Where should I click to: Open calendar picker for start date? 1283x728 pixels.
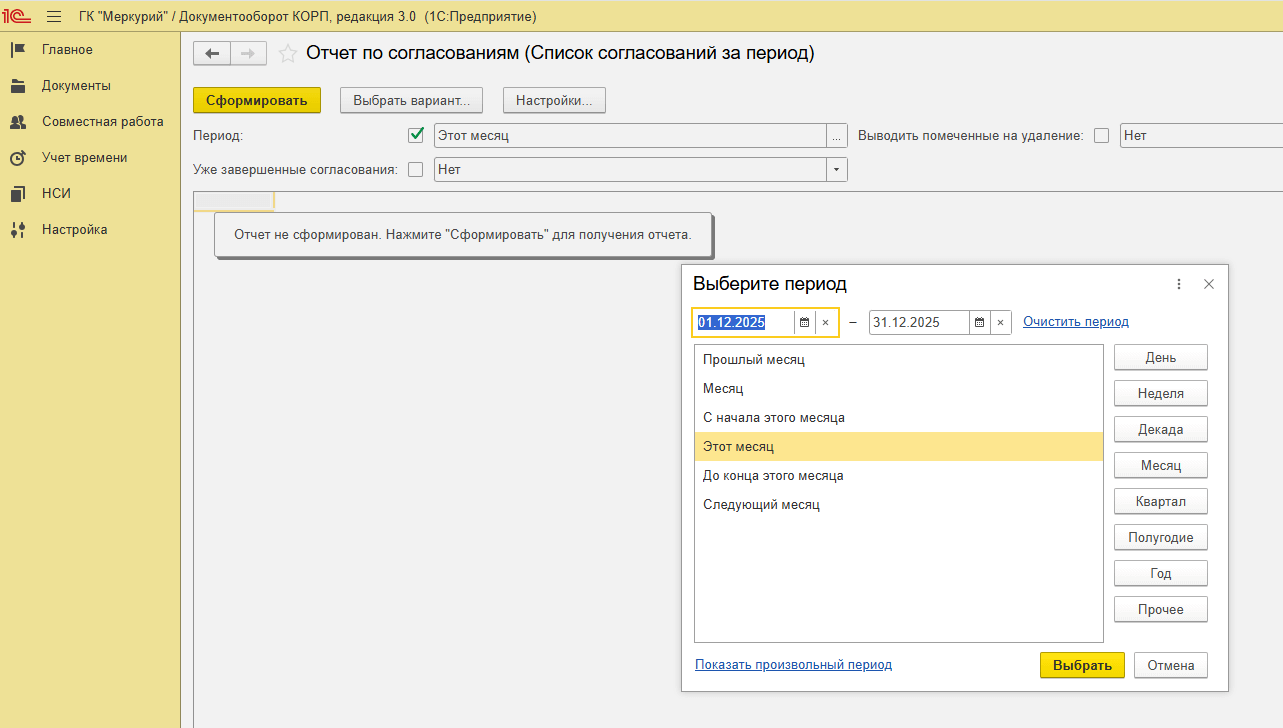pyautogui.click(x=804, y=322)
